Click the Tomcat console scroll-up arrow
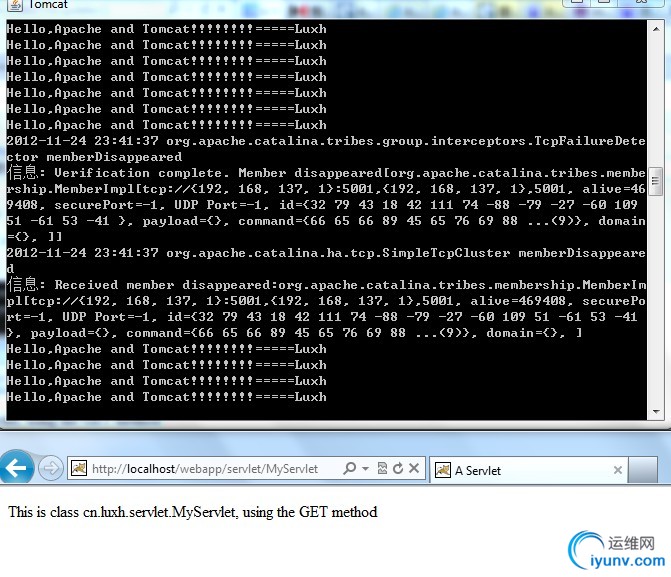671x577 pixels. coord(656,29)
